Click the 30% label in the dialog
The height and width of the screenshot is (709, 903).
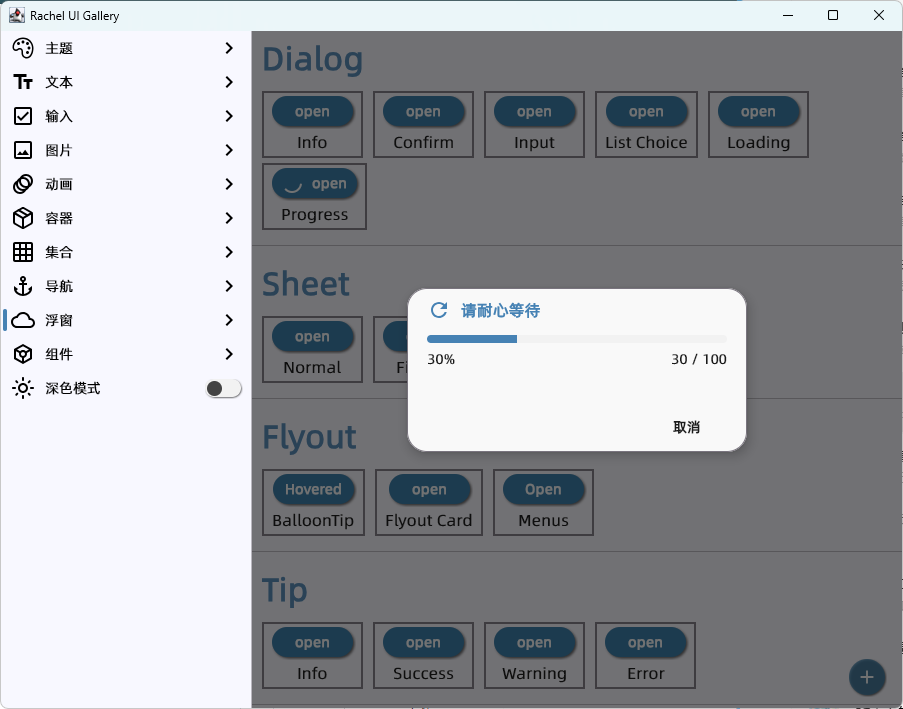(x=441, y=359)
